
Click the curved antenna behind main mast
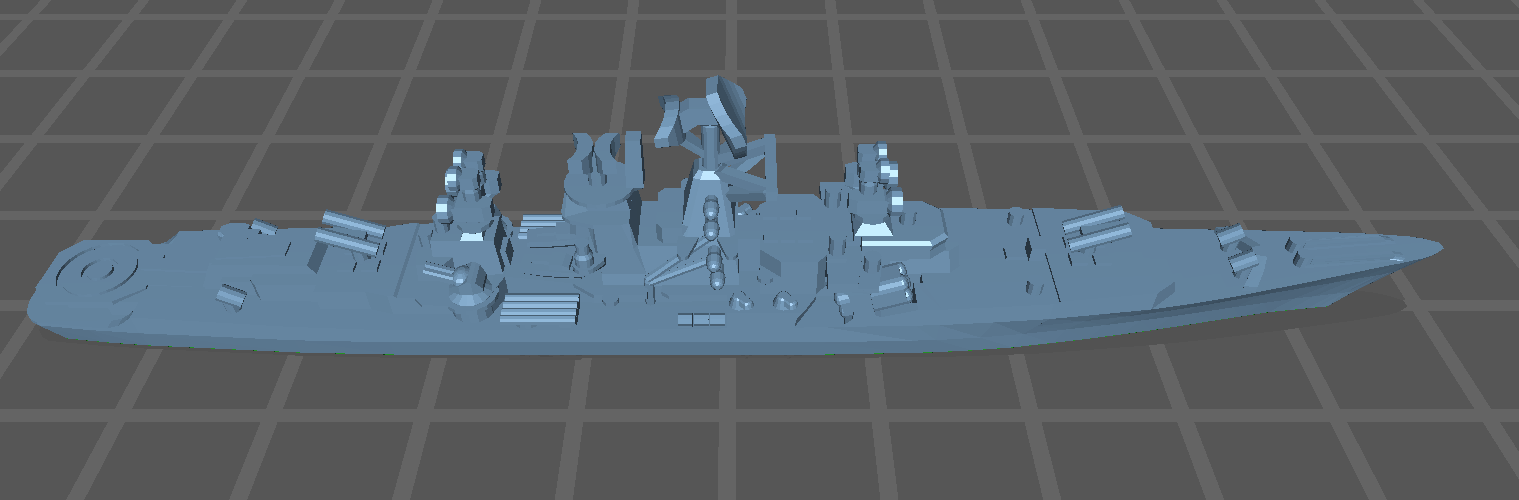600,163
